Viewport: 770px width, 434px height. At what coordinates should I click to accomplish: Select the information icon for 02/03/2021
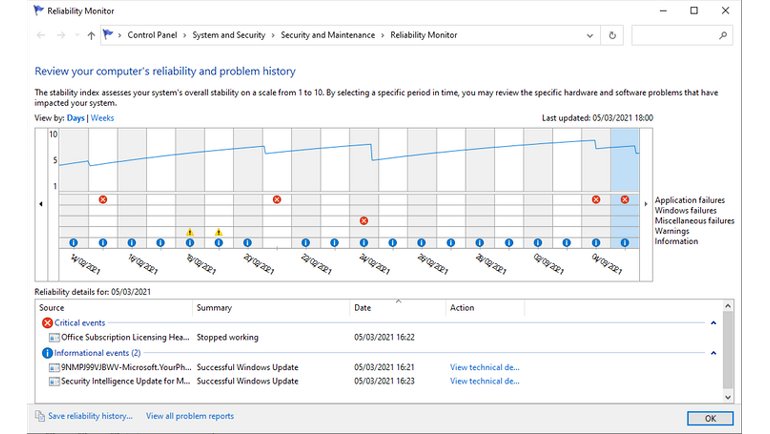pos(538,243)
